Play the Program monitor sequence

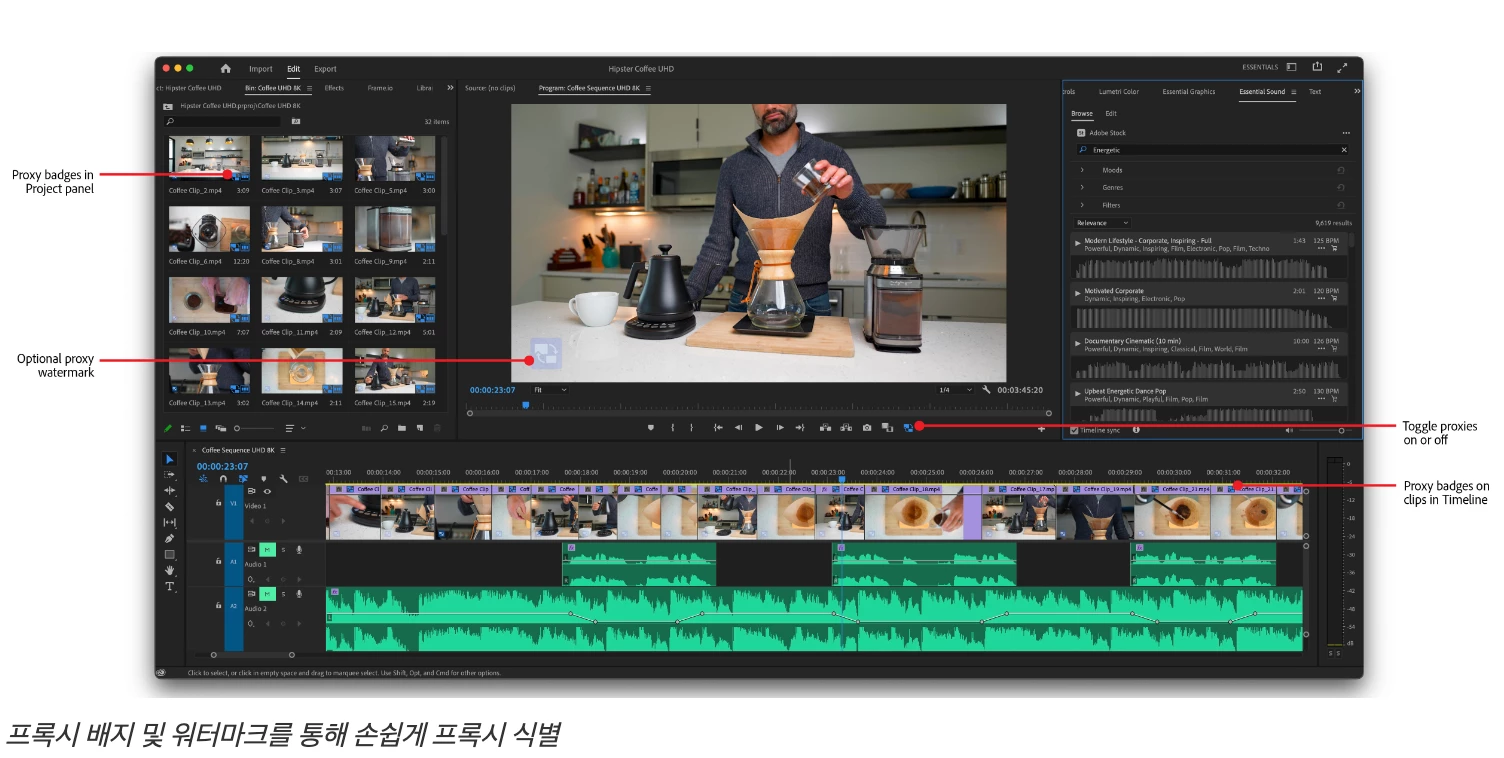click(759, 427)
